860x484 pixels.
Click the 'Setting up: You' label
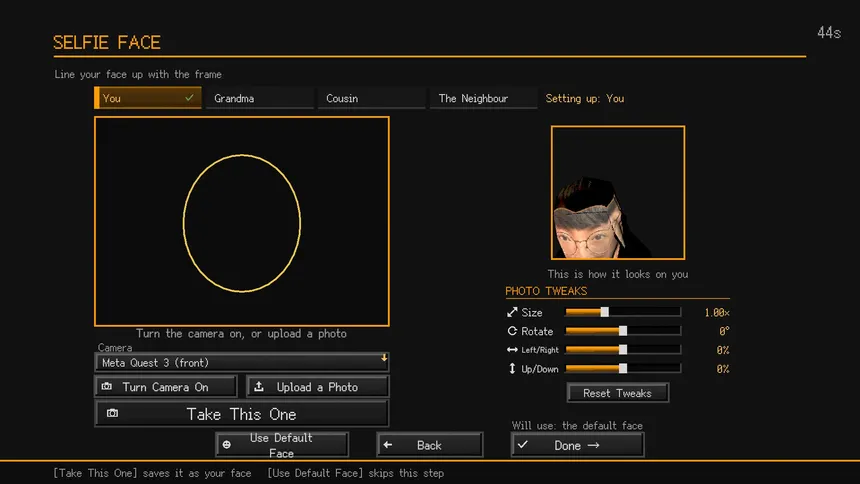pos(585,98)
